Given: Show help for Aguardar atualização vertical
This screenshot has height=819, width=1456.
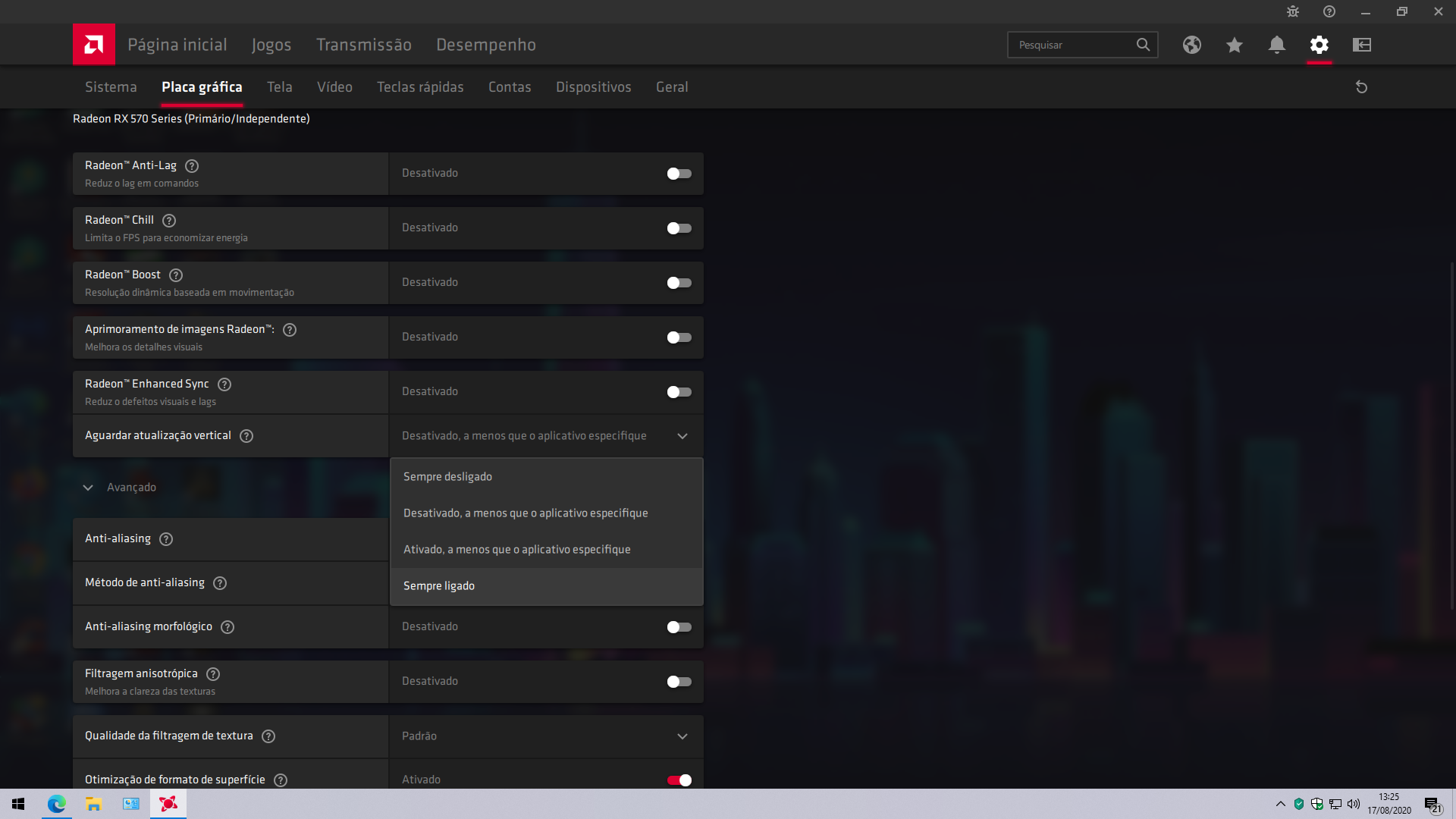Looking at the screenshot, I should click(246, 436).
